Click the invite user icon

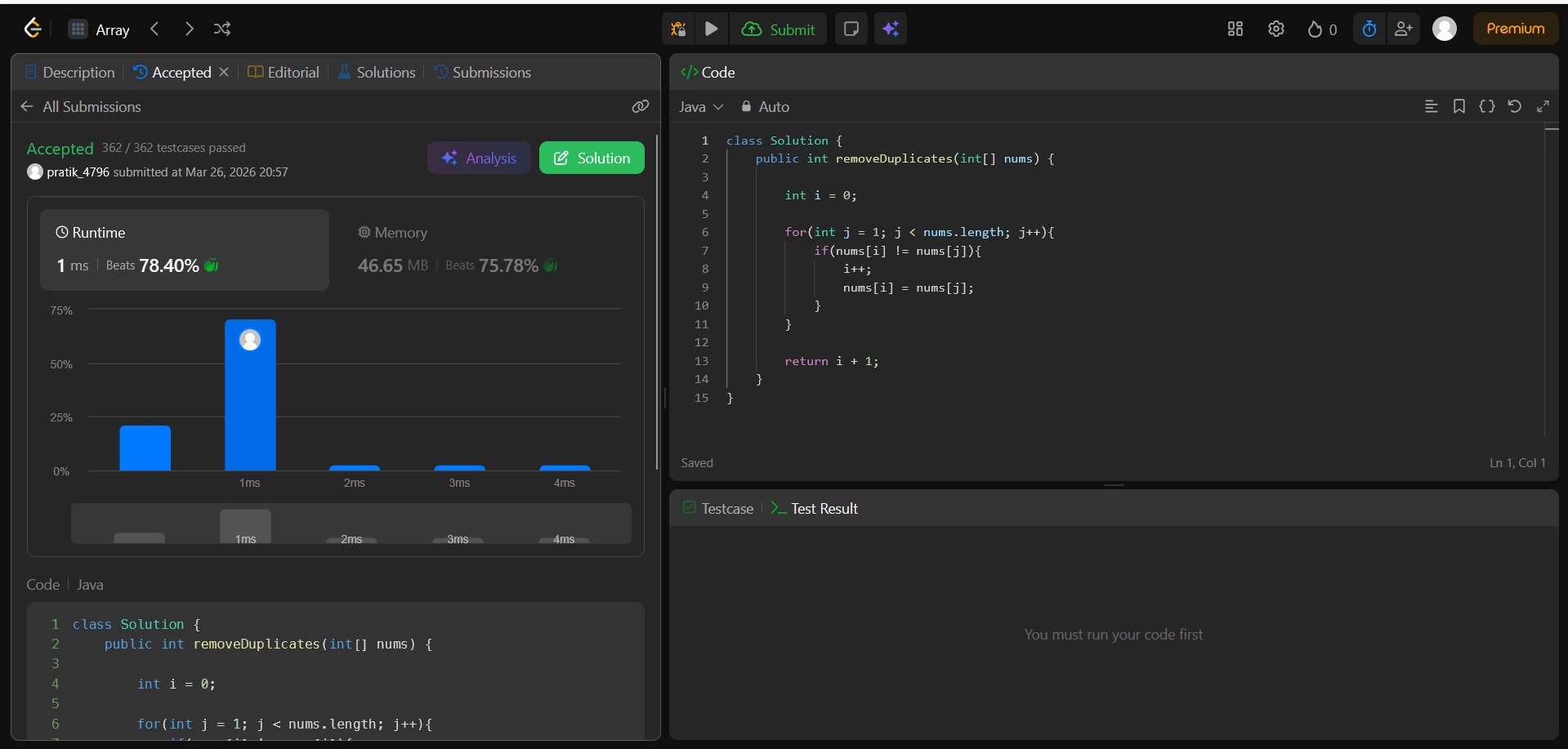point(1403,29)
